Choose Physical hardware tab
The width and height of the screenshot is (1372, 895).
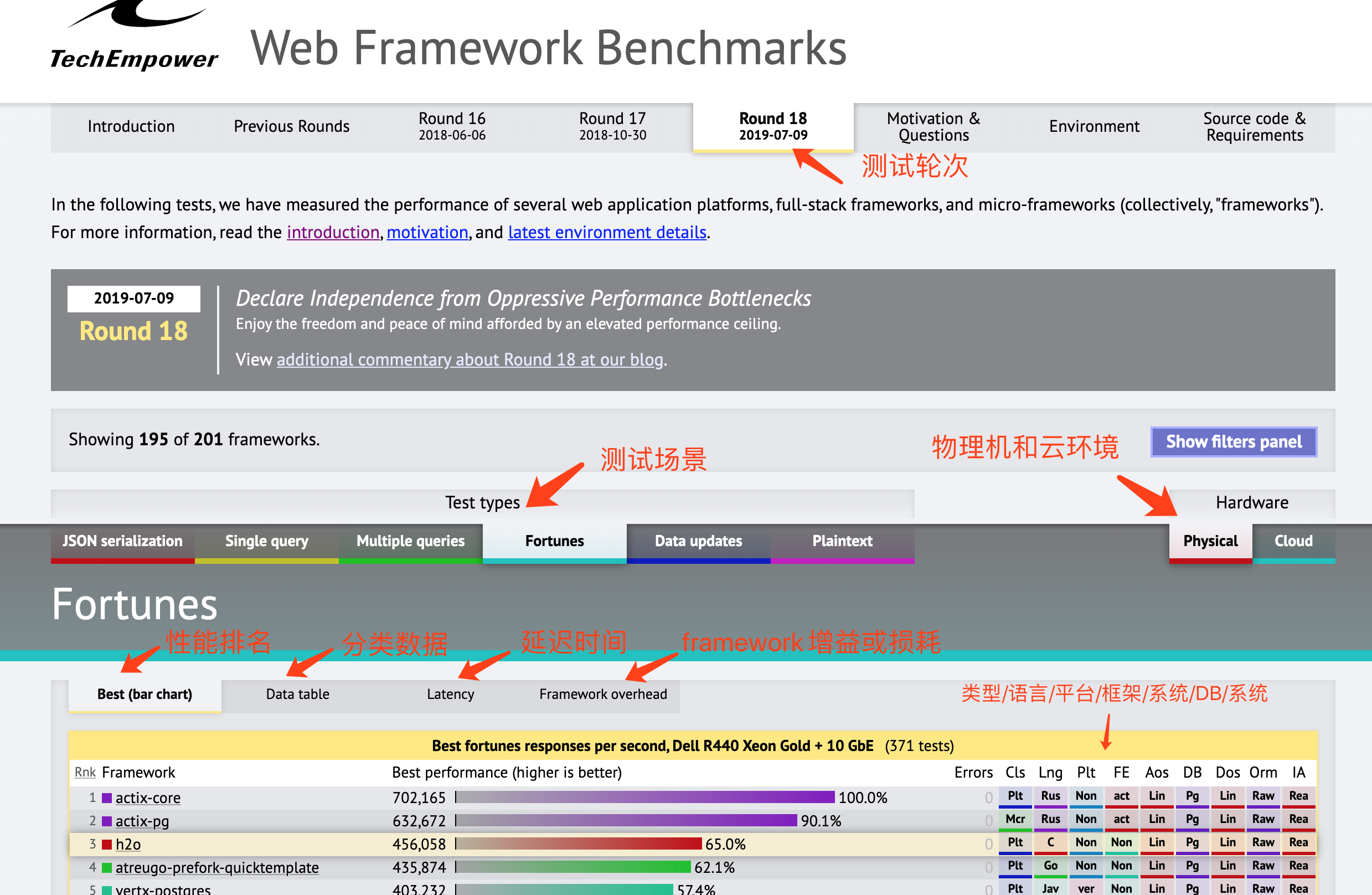1210,542
